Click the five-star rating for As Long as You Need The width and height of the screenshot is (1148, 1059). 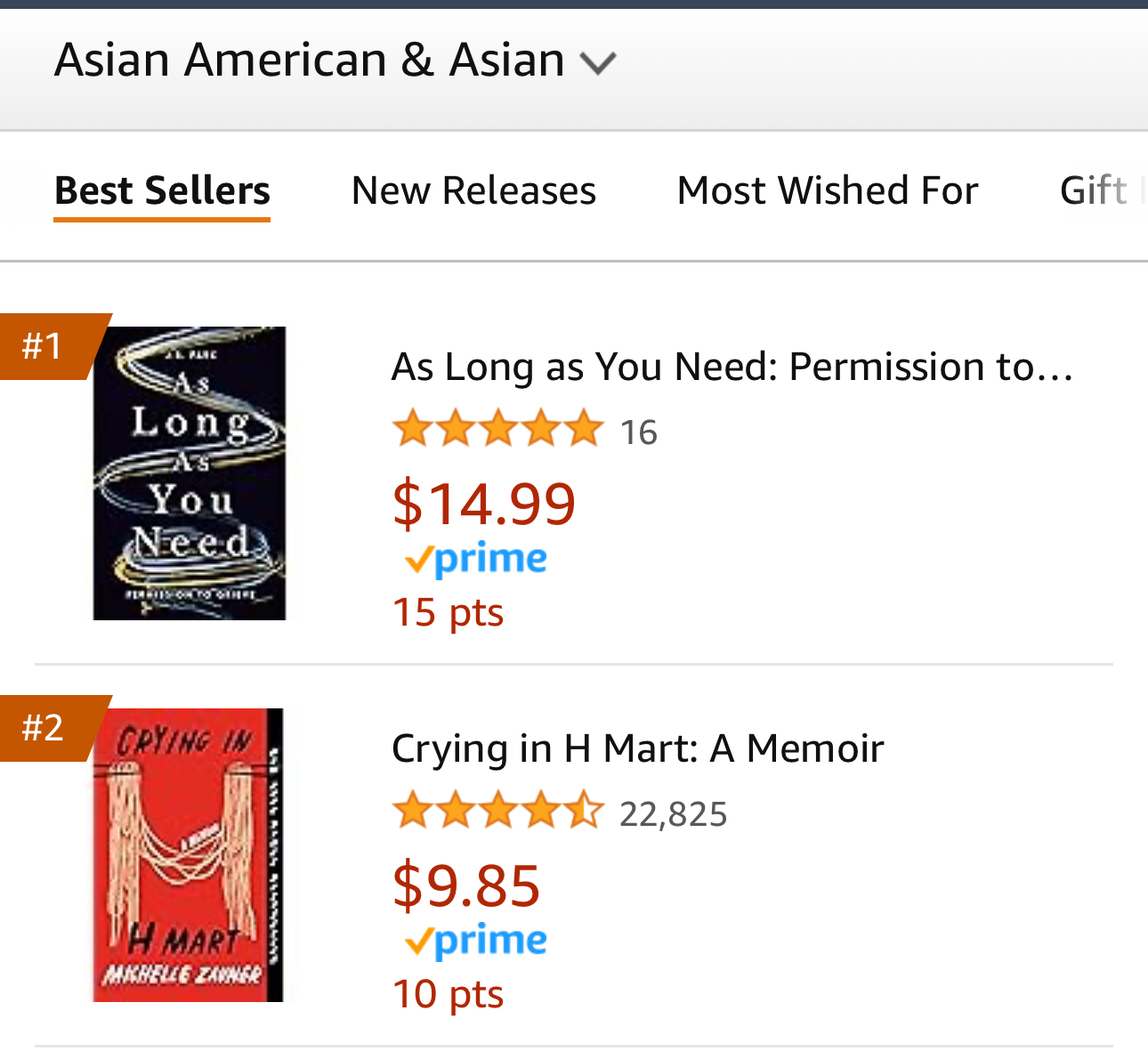point(497,429)
